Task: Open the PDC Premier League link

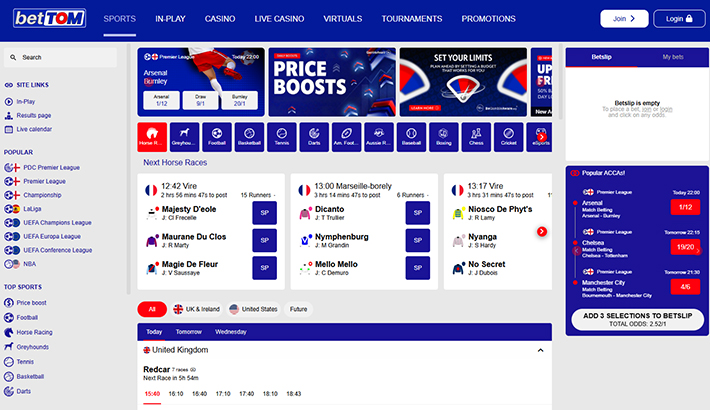Action: coord(51,168)
